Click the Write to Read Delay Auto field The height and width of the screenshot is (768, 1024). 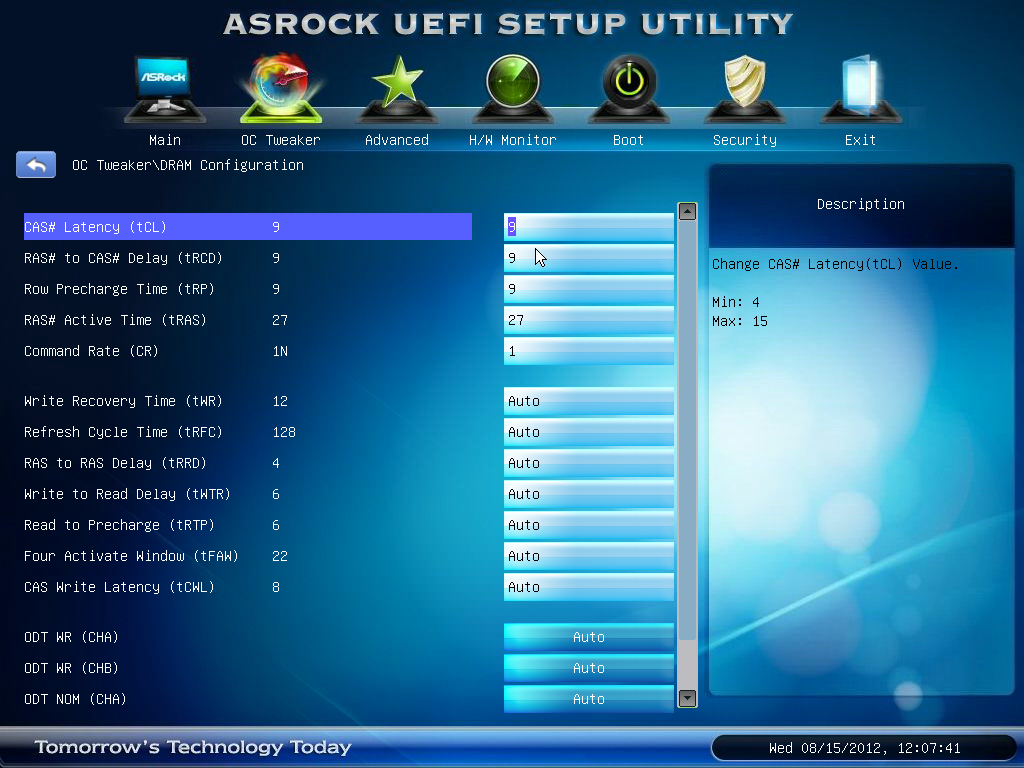coord(589,494)
